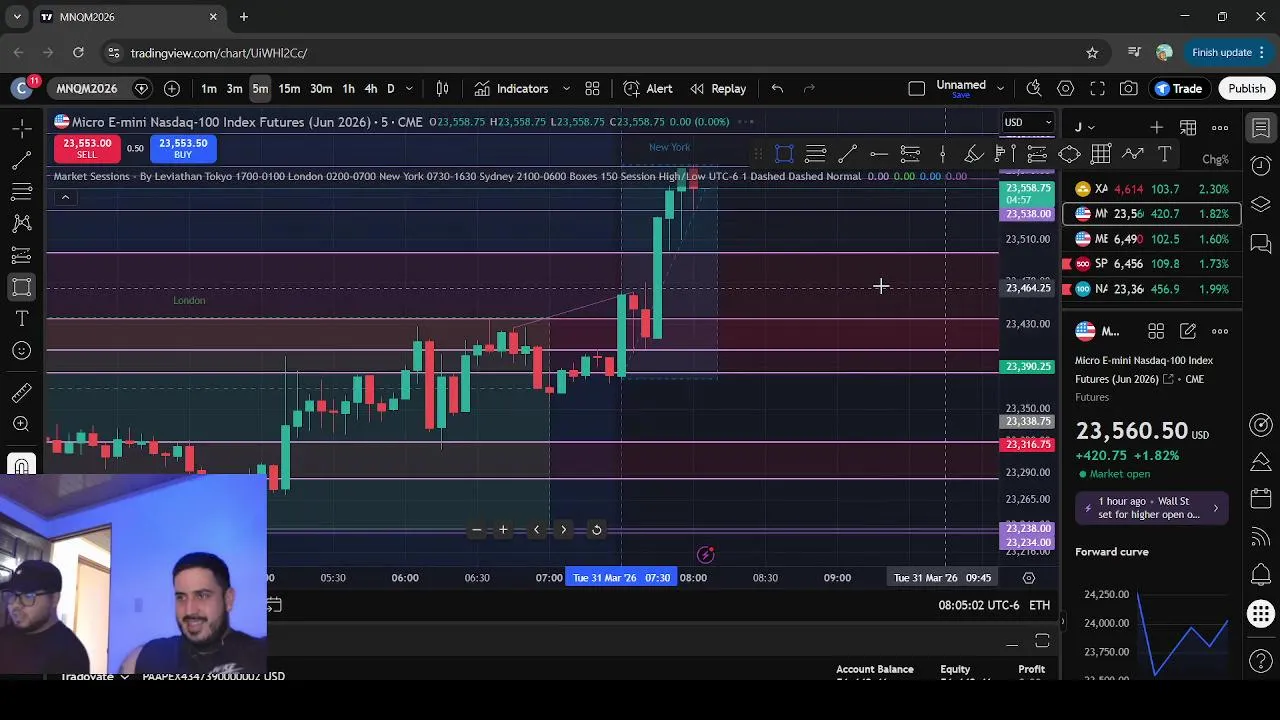
Task: Expand the time interval dropdown after D
Action: coord(409,88)
